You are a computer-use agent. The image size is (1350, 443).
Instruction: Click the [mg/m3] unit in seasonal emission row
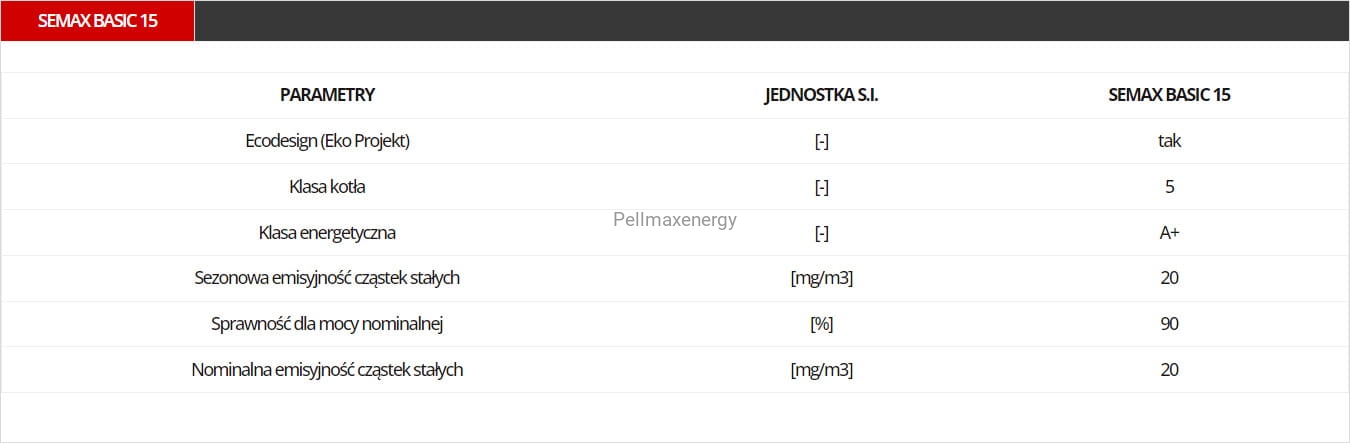point(821,278)
